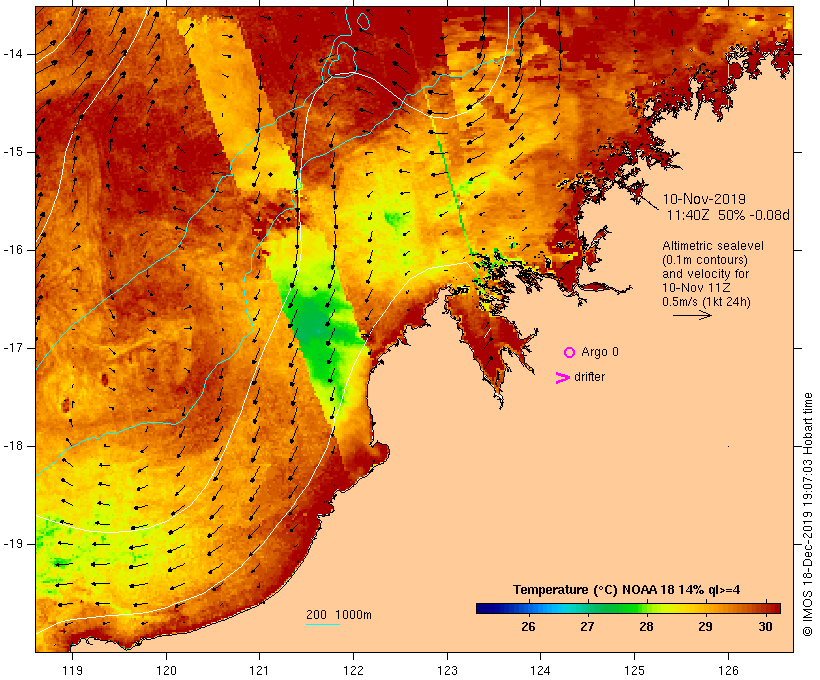Click the '124' longitude axis label
This screenshot has height=680, width=820.
[x=541, y=670]
